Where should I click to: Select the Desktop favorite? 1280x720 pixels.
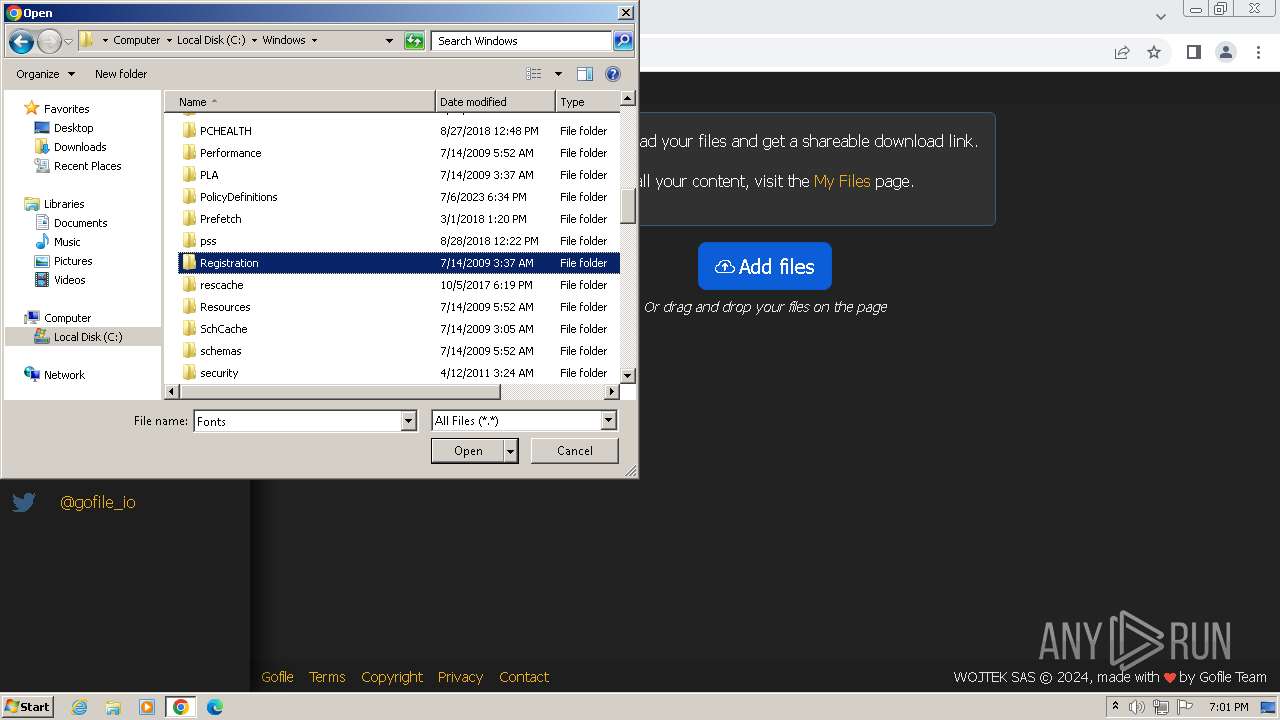point(64,128)
